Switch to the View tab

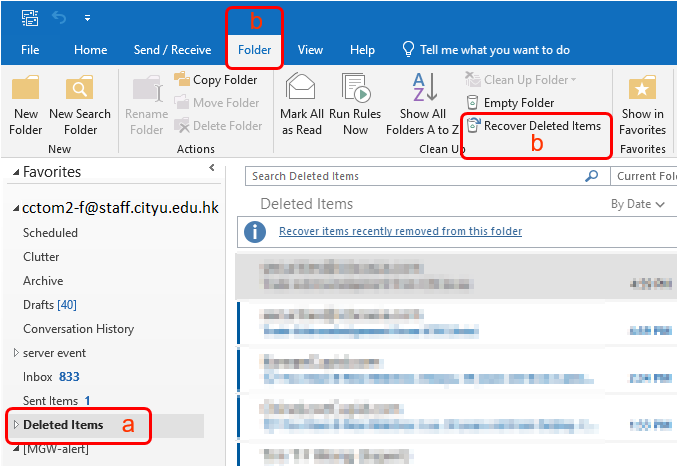[310, 50]
